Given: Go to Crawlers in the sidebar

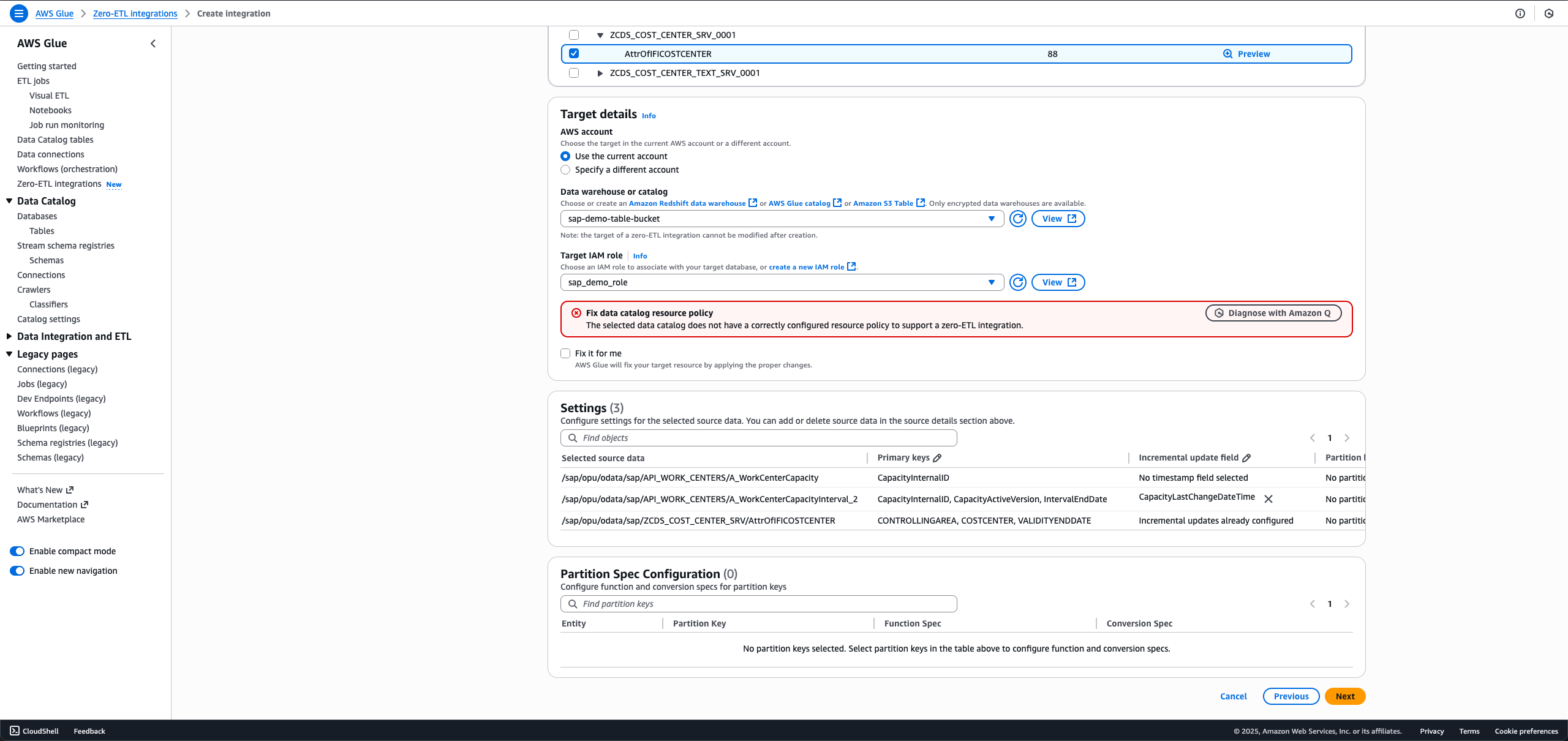Looking at the screenshot, I should [34, 290].
